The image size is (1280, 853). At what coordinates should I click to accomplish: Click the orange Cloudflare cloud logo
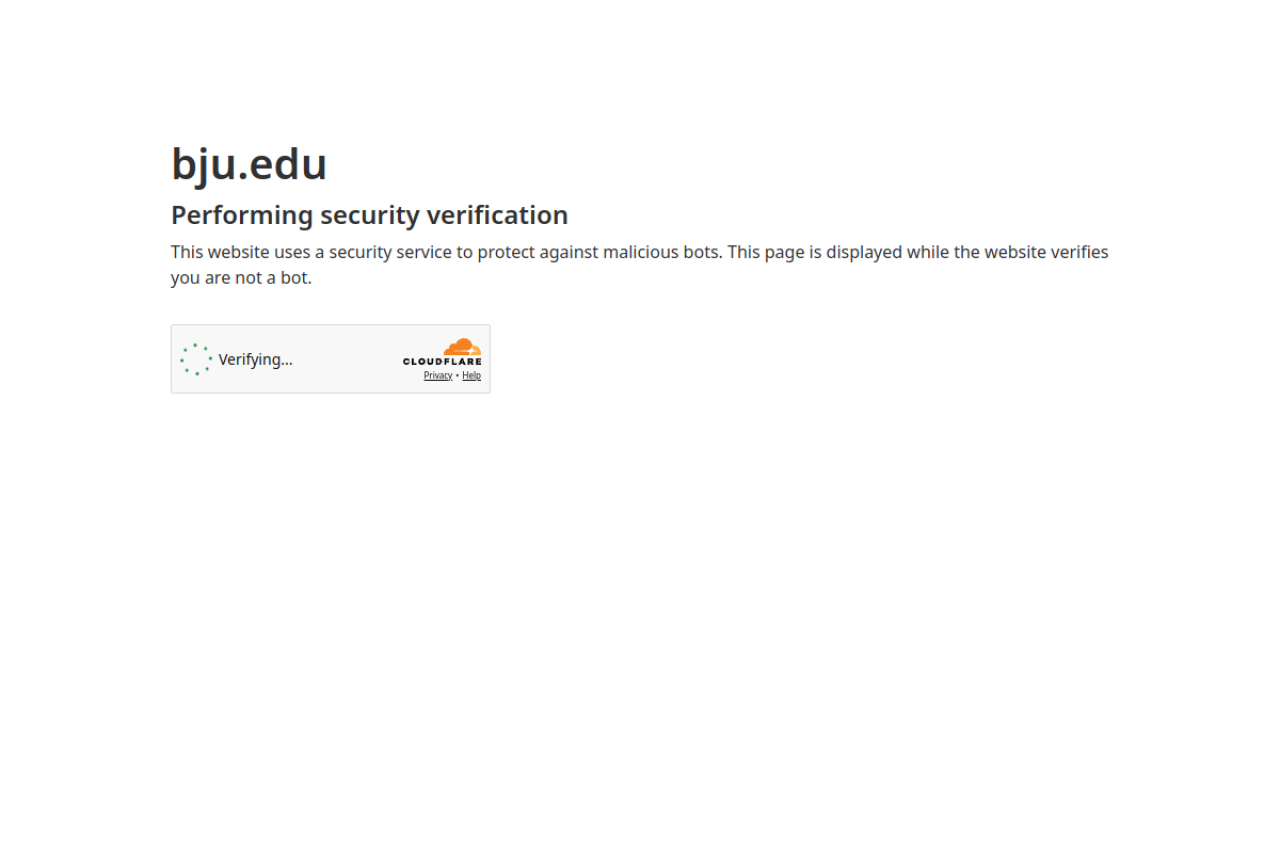462,347
